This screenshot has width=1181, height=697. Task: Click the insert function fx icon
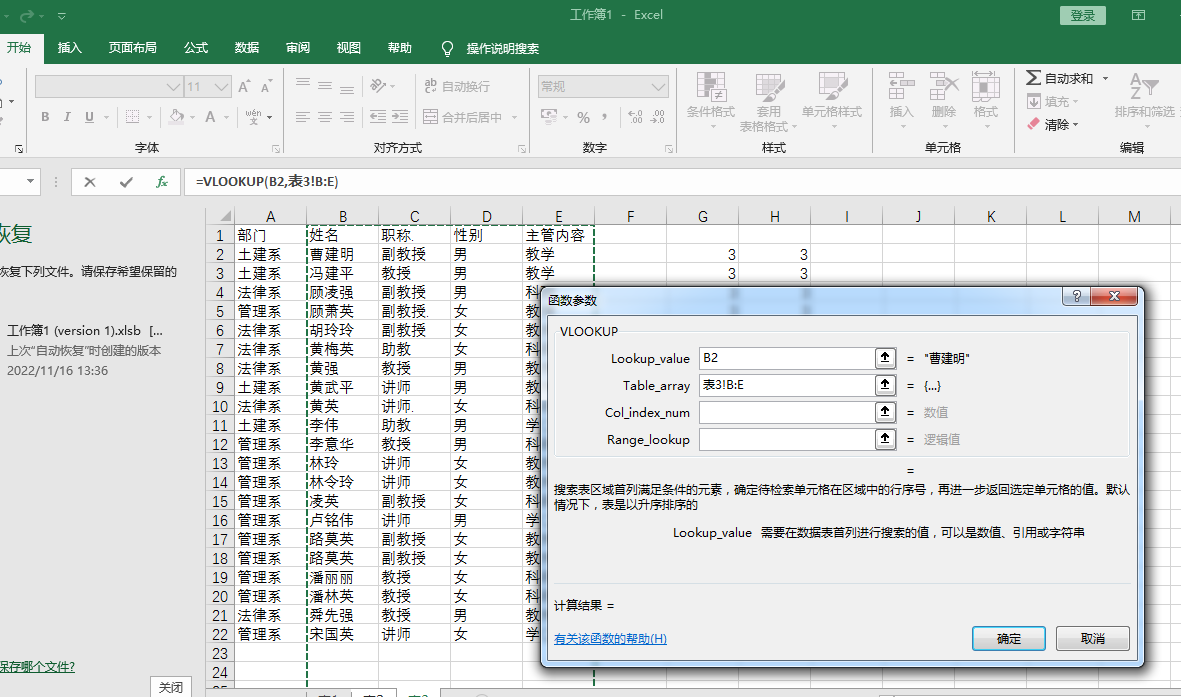point(161,182)
